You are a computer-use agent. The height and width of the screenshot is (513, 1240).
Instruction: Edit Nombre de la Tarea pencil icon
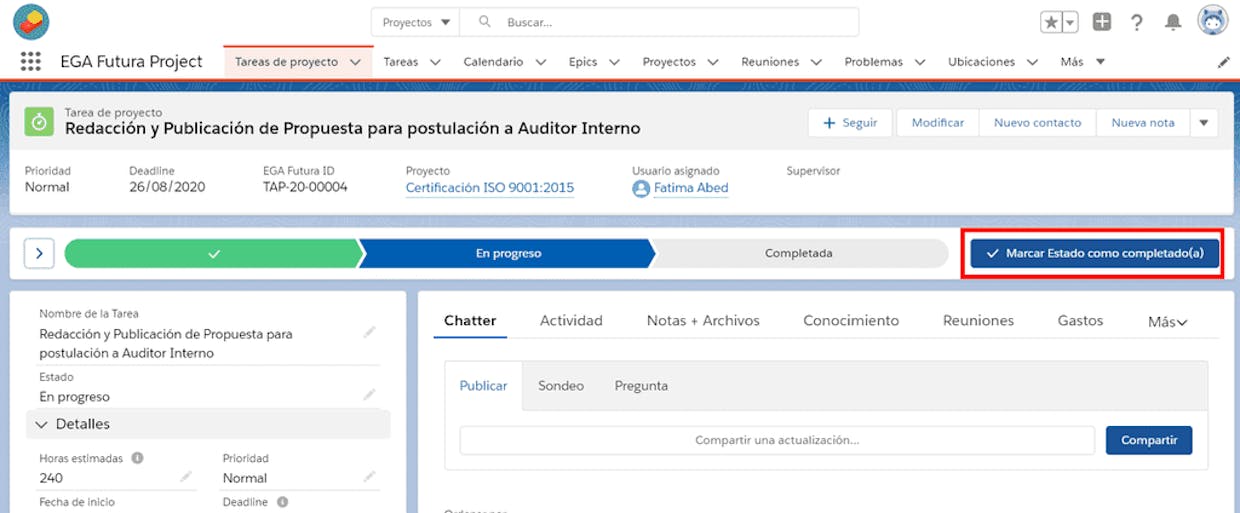click(x=370, y=332)
